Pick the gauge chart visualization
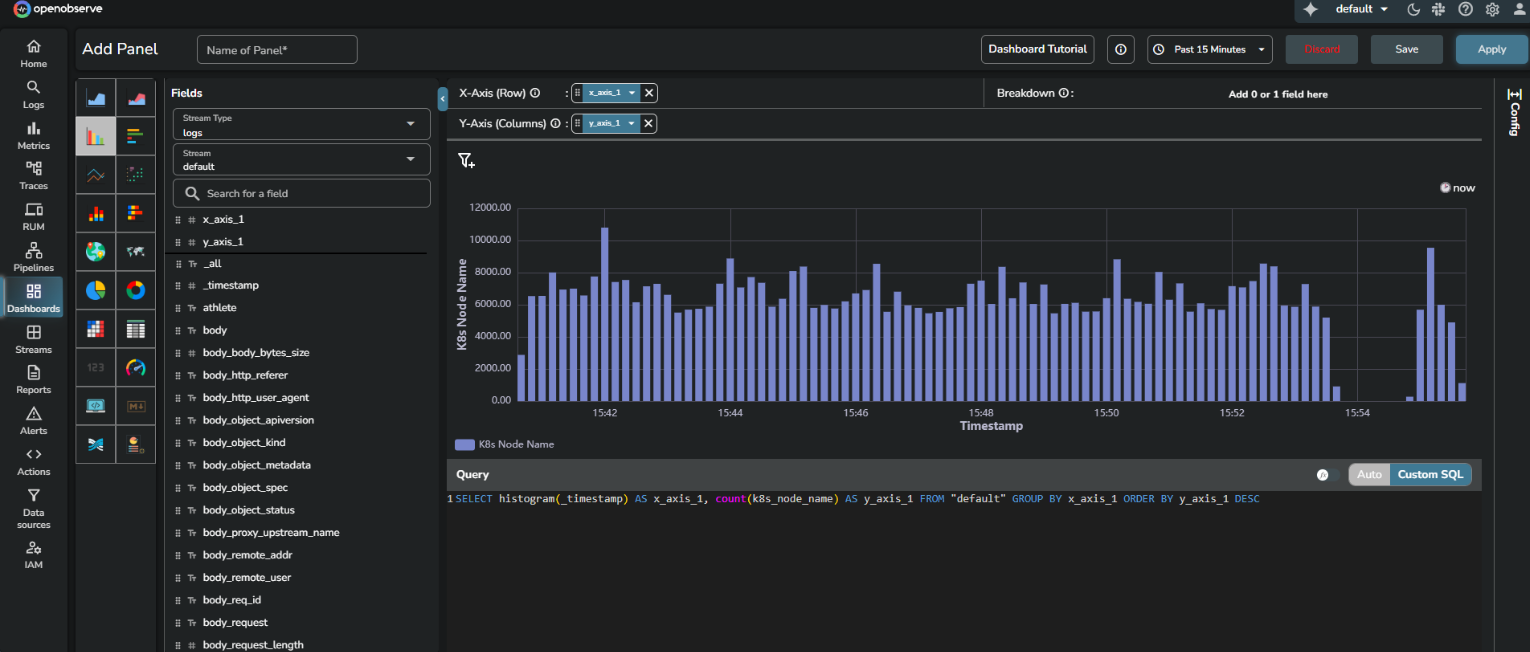 coord(135,367)
